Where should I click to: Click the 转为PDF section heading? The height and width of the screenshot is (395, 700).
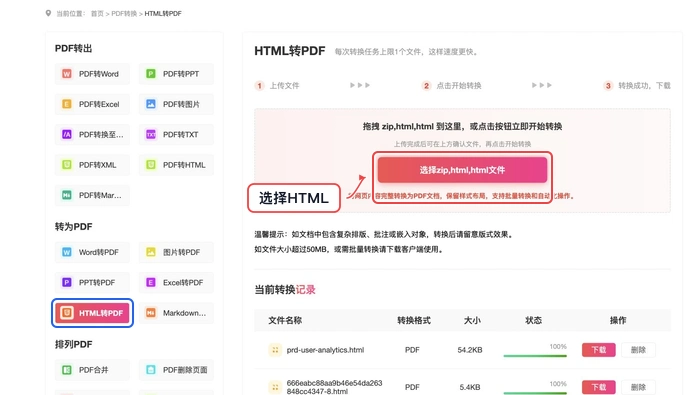tap(73, 227)
